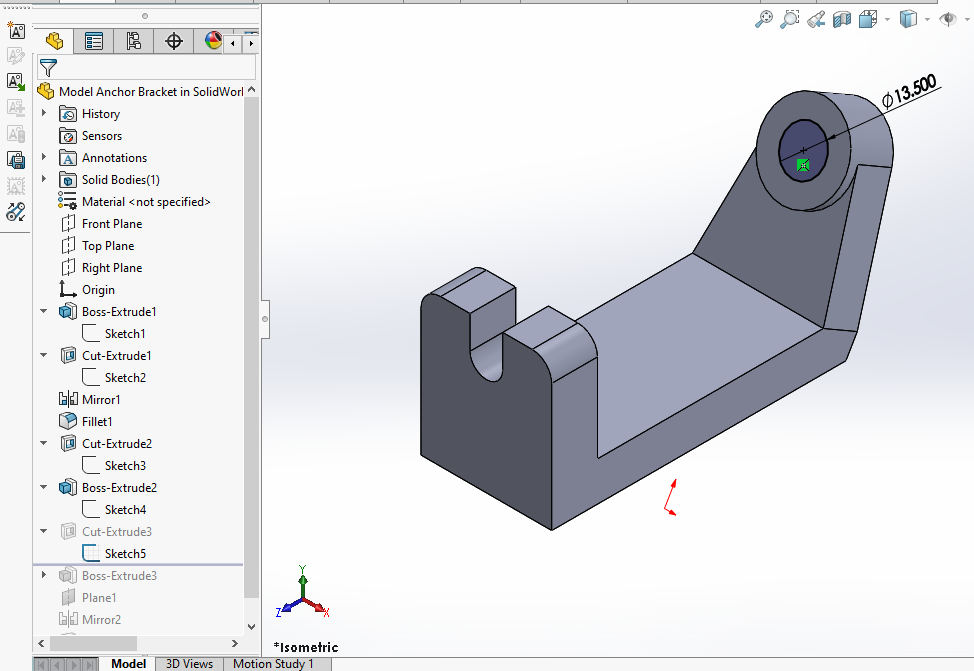Expand the History folder

pyautogui.click(x=44, y=114)
